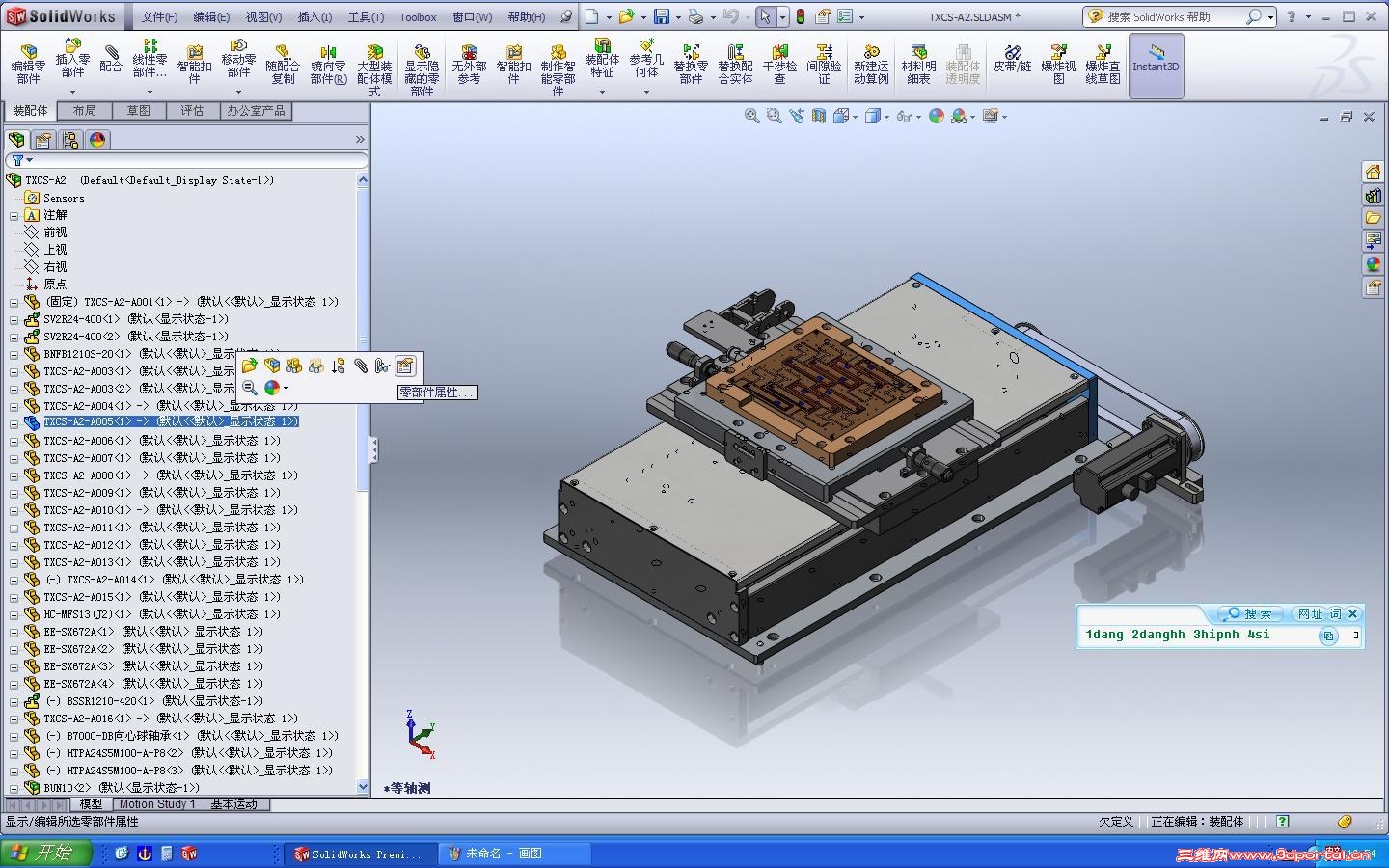
Task: Click the 搜索 button in input method bar
Action: (x=1250, y=613)
